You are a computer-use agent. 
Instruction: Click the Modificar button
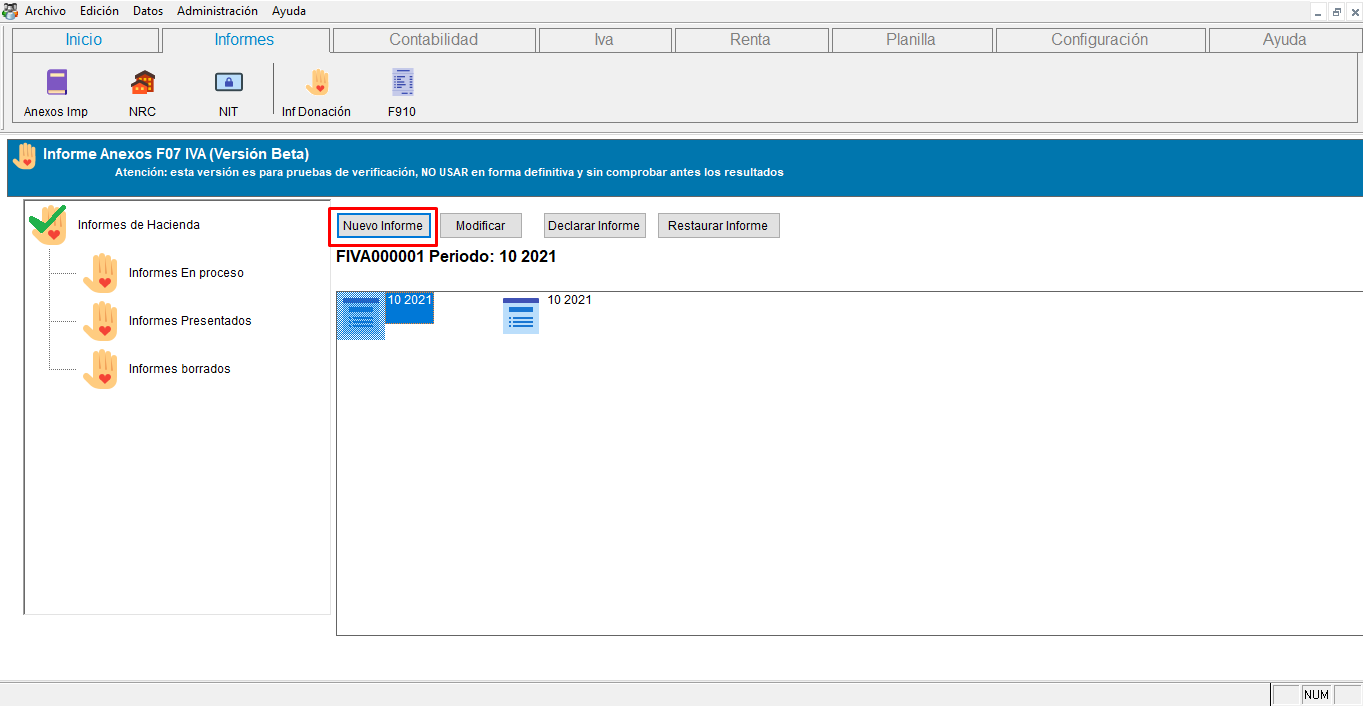click(x=480, y=225)
